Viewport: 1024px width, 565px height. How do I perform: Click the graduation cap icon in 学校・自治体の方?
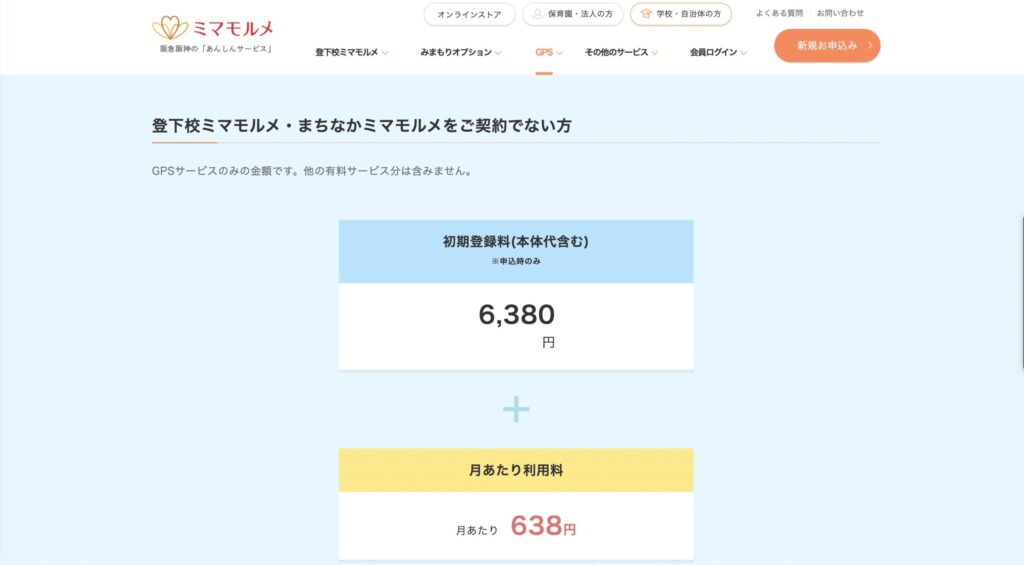tap(646, 14)
